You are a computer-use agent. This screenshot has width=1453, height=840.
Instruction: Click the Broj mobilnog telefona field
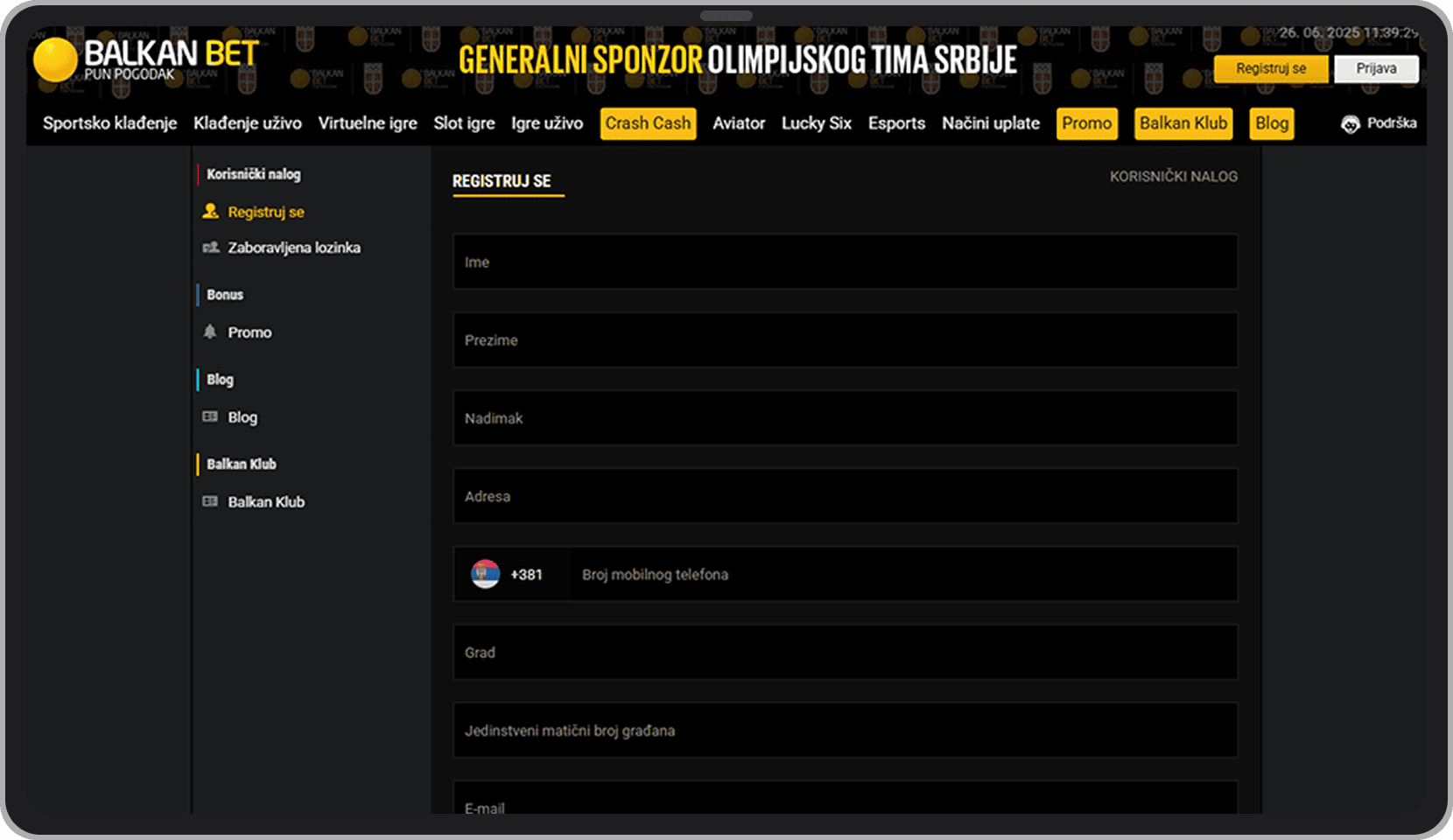(904, 574)
